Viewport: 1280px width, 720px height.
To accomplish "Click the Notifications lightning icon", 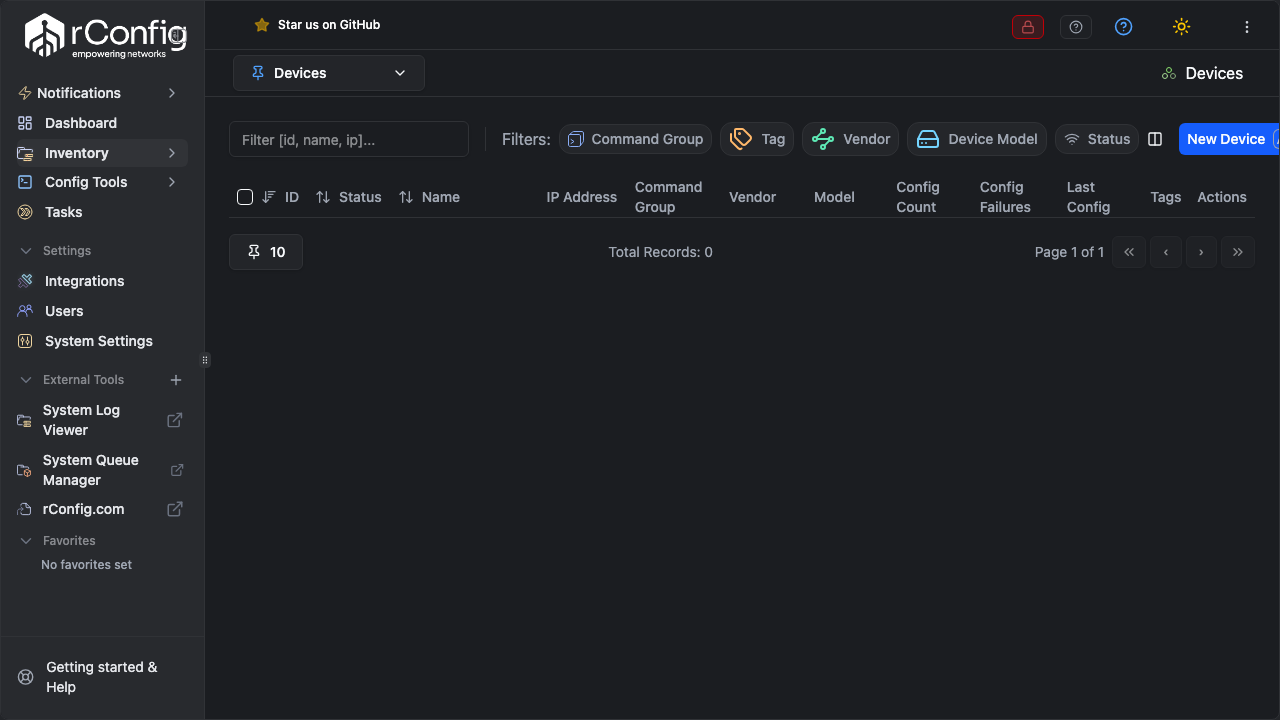I will pyautogui.click(x=25, y=93).
